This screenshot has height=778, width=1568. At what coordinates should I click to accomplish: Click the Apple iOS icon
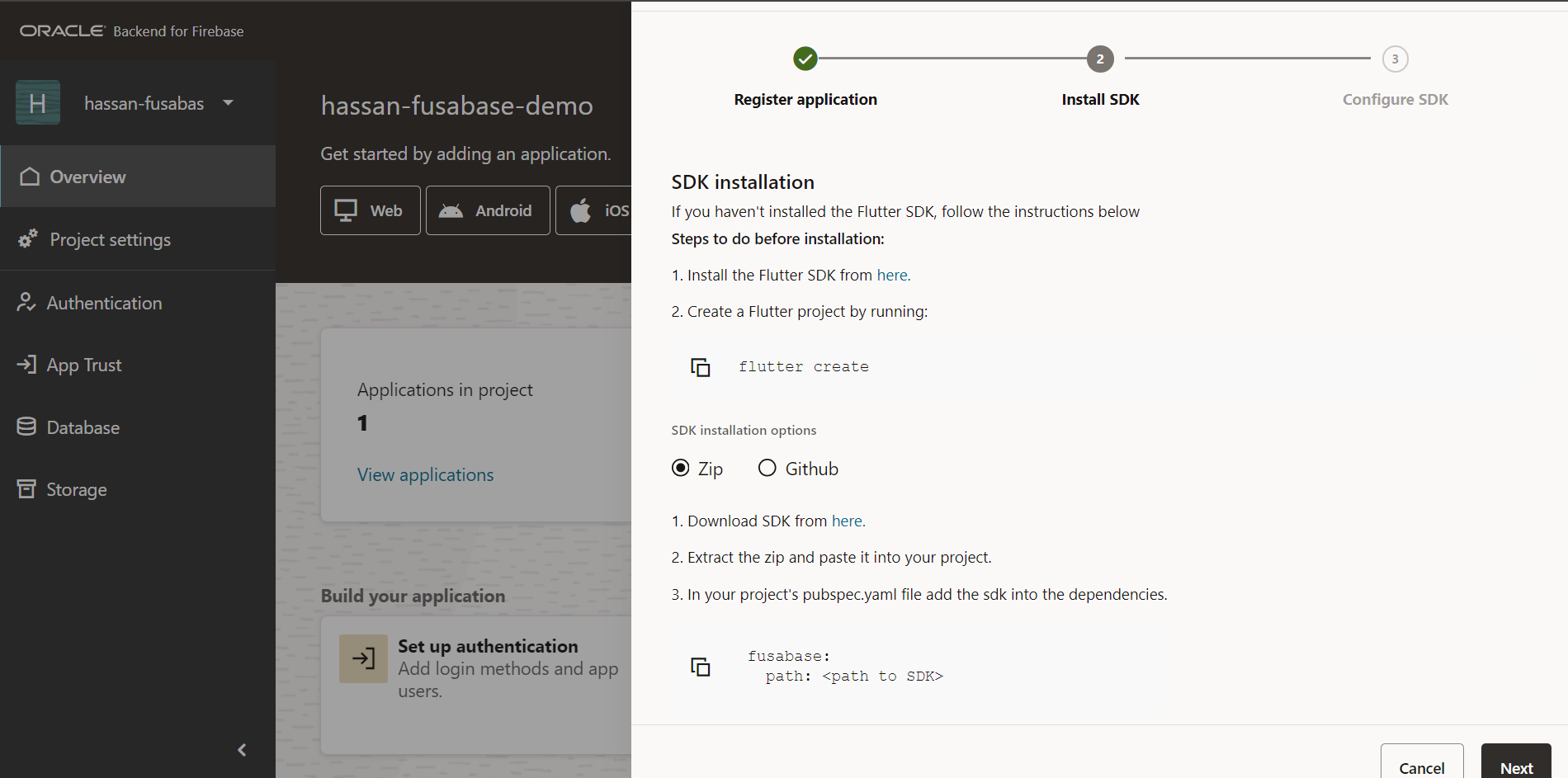(x=581, y=210)
